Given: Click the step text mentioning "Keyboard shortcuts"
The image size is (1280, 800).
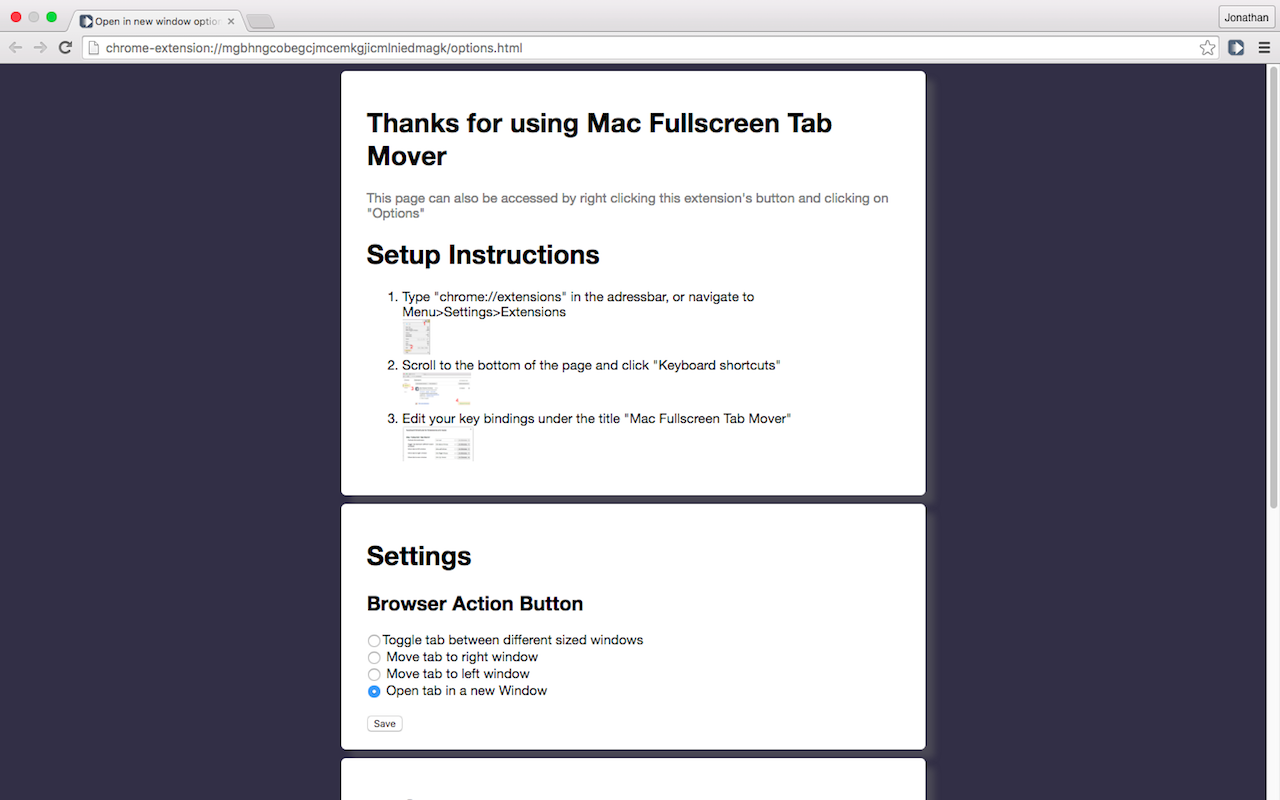Looking at the screenshot, I should point(591,365).
